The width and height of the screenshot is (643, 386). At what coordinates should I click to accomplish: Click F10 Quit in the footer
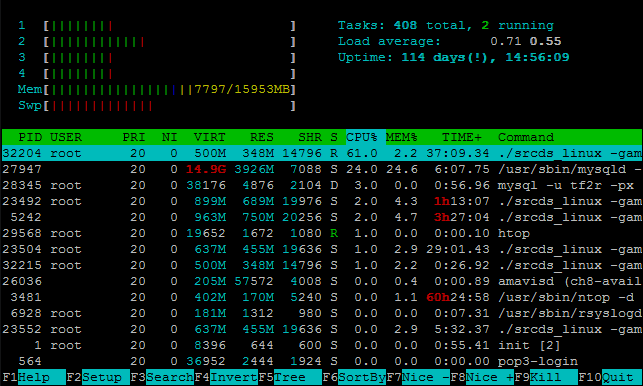coord(609,377)
